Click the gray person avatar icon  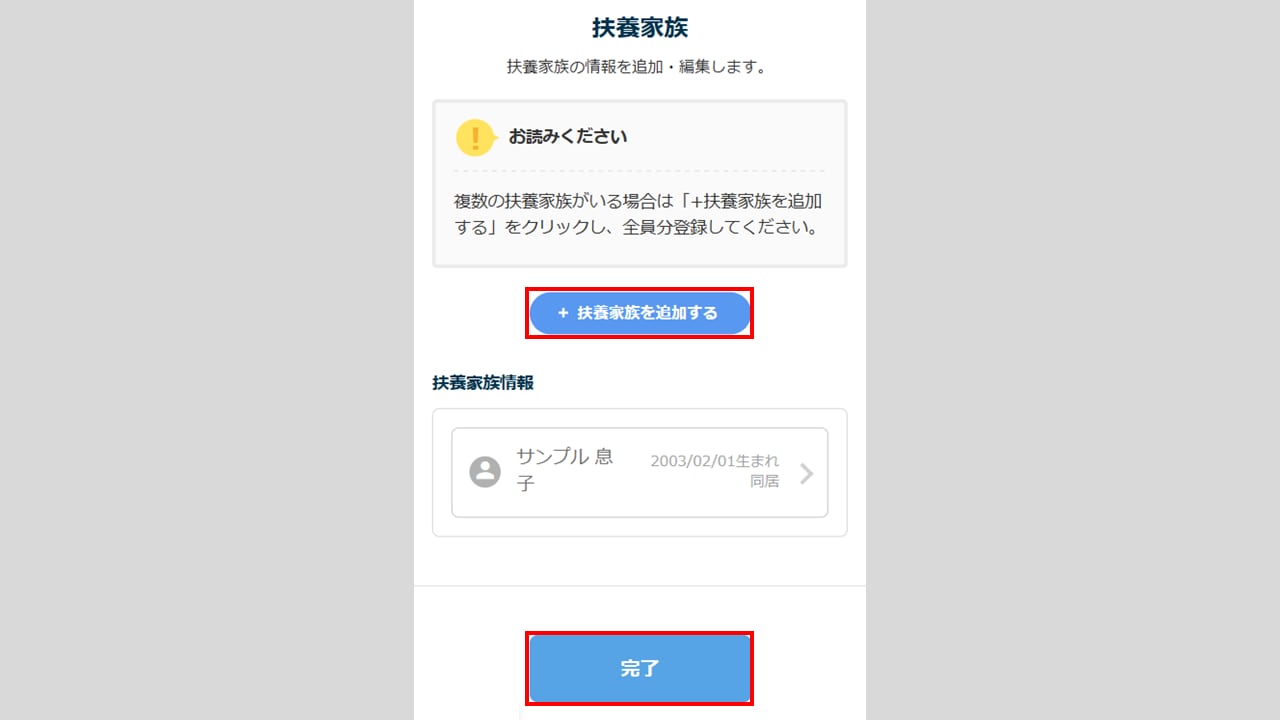coord(485,472)
